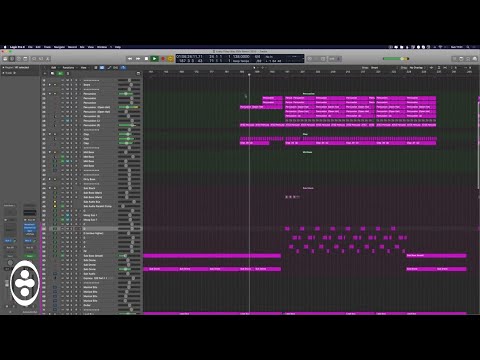Click the vertical scrollbar at right edge of tracks
The height and width of the screenshot is (360, 480).
(479, 145)
